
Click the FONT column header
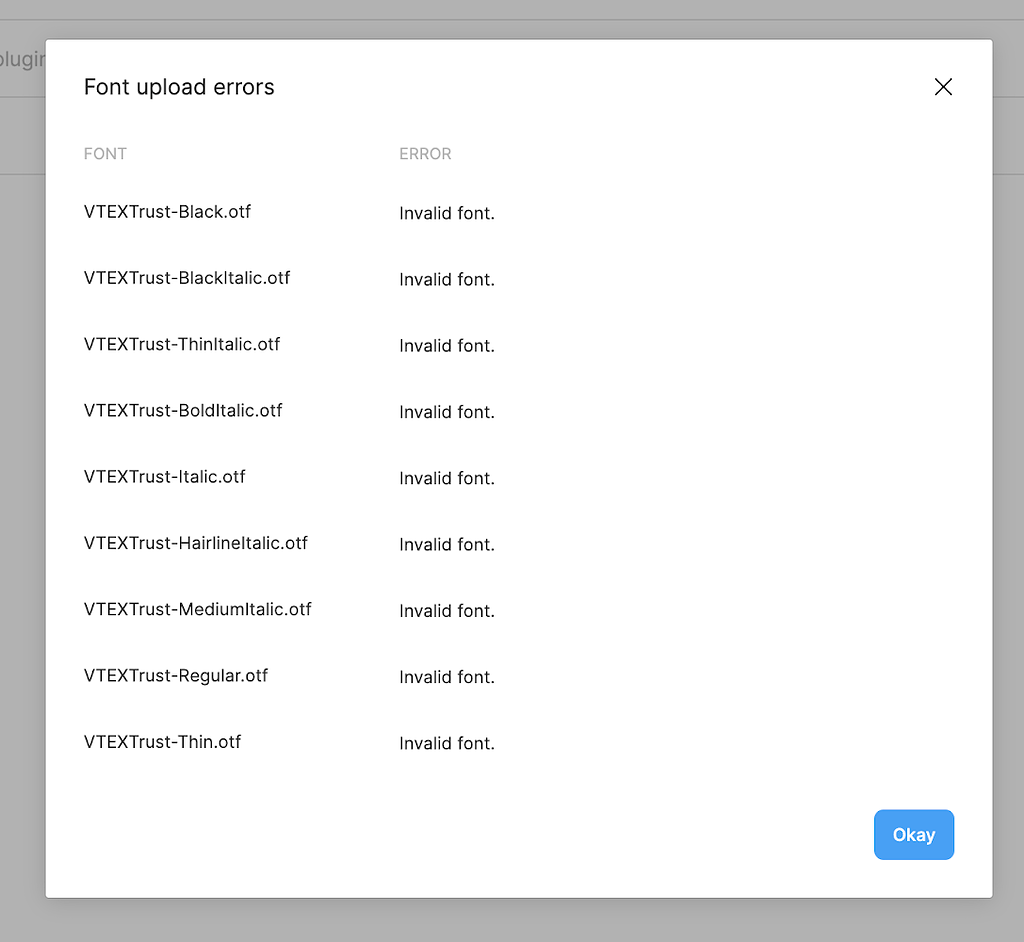tap(105, 154)
